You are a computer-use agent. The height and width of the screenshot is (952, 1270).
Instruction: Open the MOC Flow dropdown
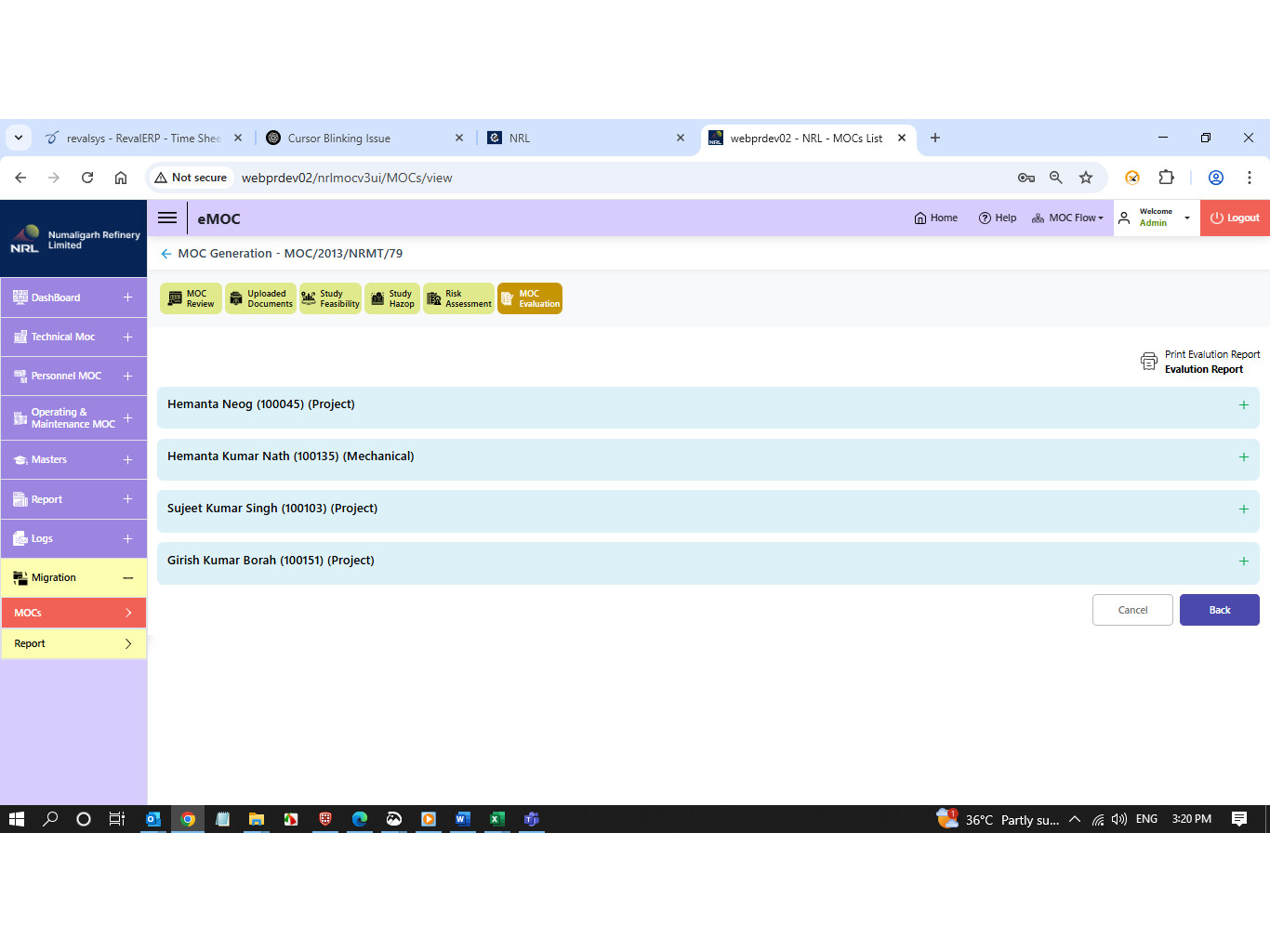click(x=1067, y=218)
